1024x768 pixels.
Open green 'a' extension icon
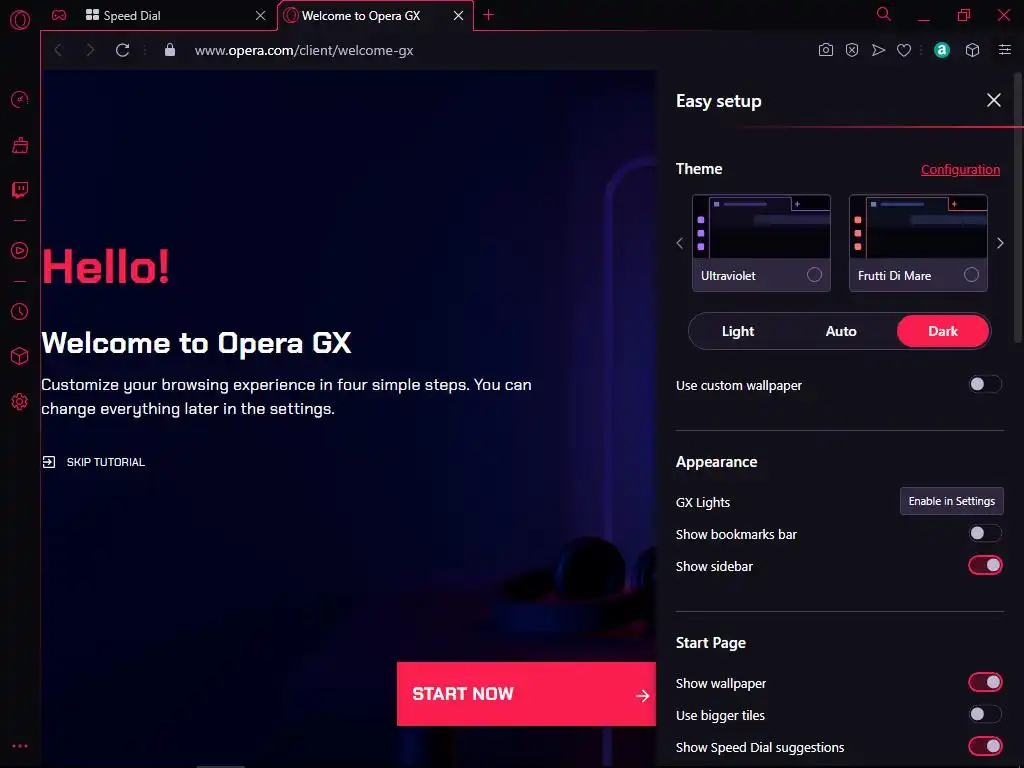[942, 50]
